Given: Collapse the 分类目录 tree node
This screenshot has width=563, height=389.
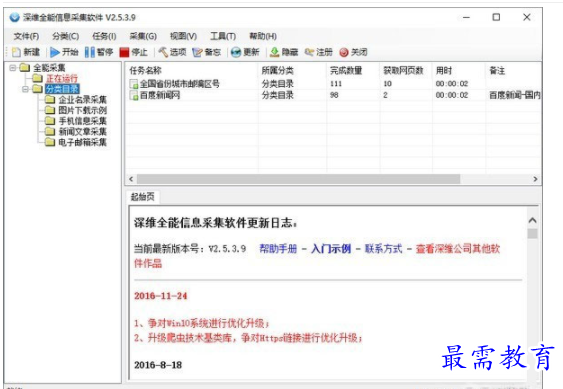Looking at the screenshot, I should 25,89.
